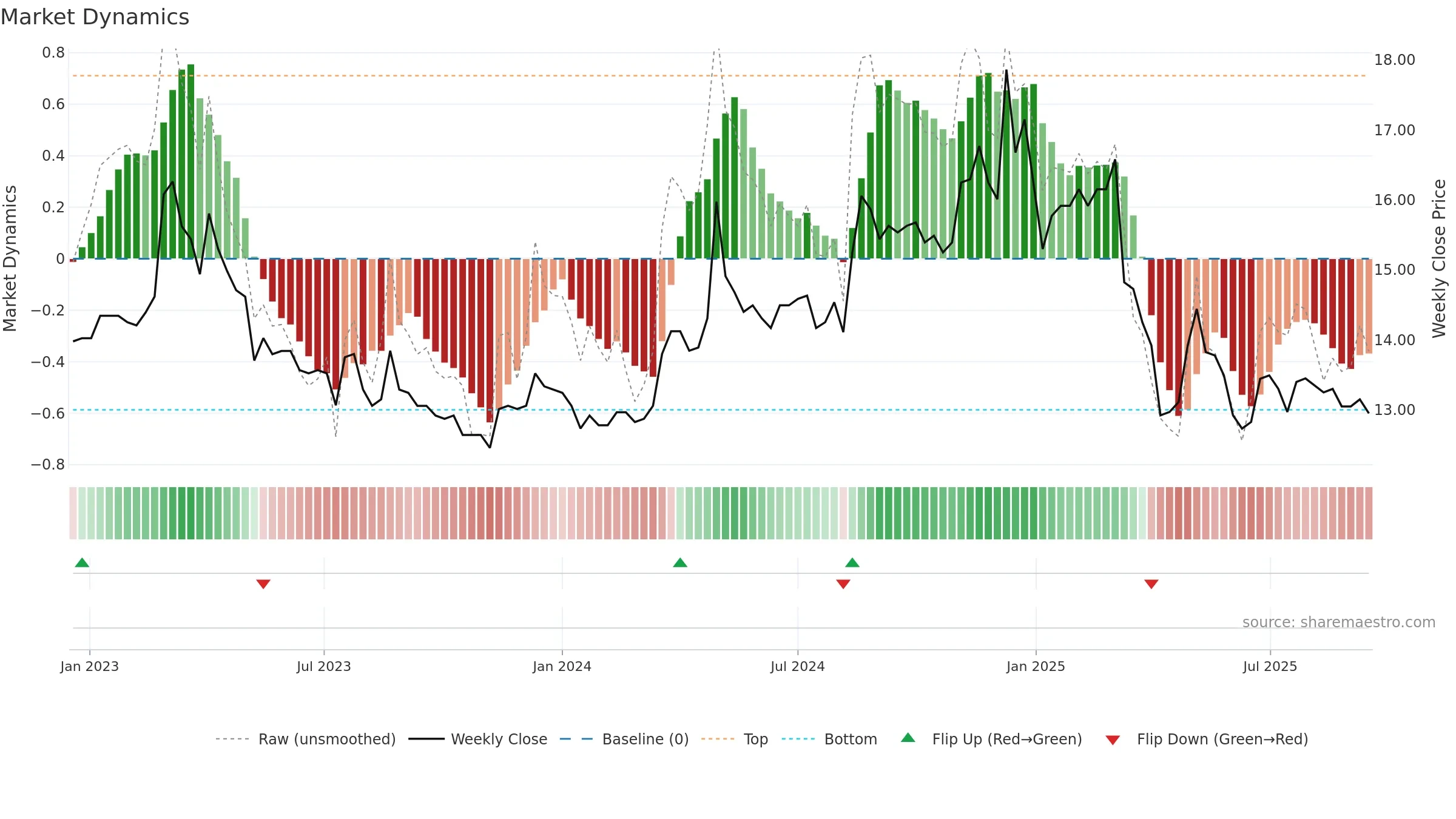Click the 18.00 price axis label
Image resolution: width=1456 pixels, height=819 pixels.
(x=1395, y=60)
